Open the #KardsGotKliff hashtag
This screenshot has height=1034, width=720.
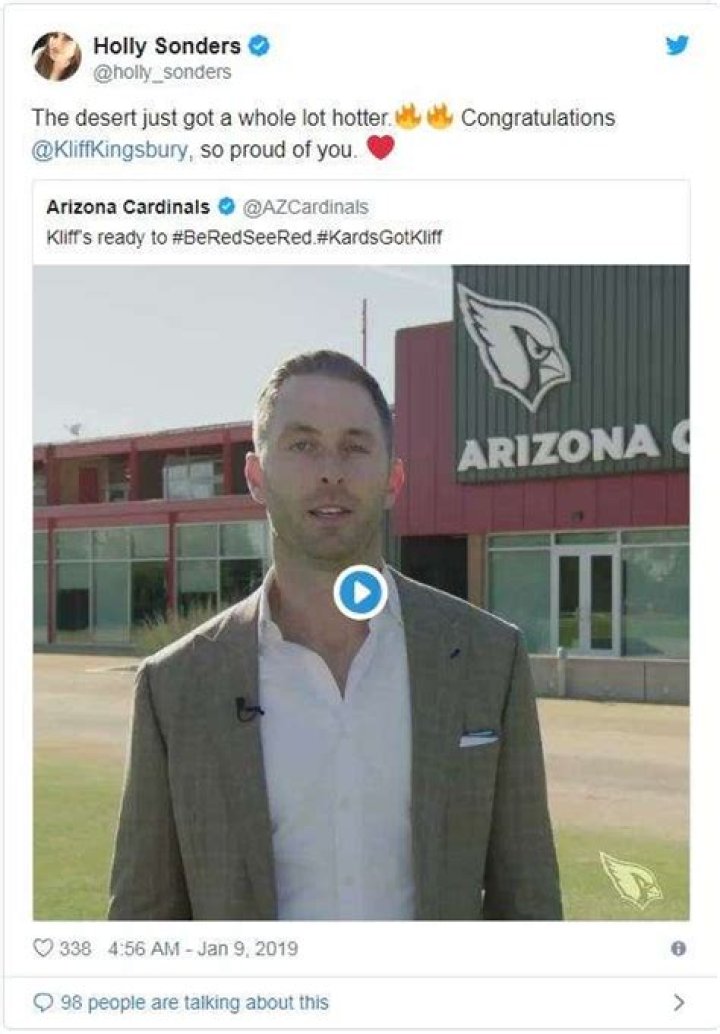[x=380, y=237]
